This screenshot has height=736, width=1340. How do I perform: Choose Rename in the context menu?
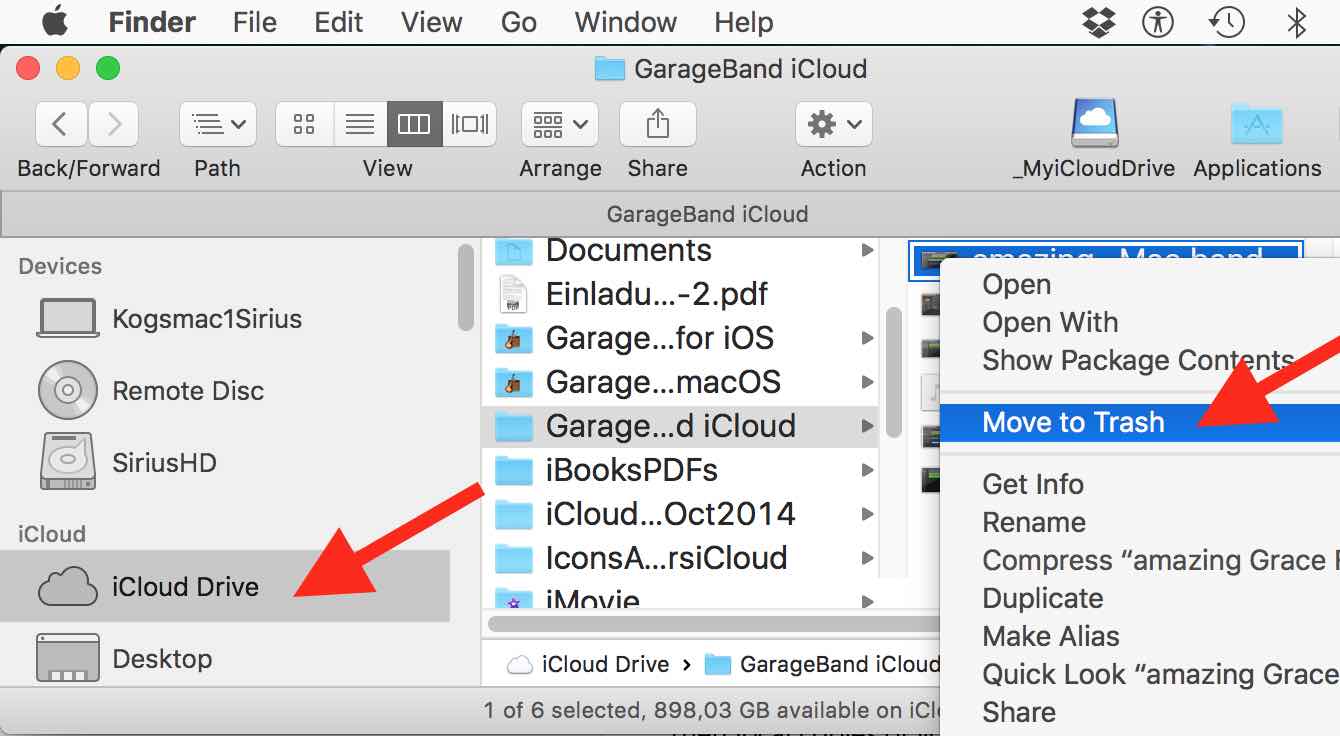1140,522
